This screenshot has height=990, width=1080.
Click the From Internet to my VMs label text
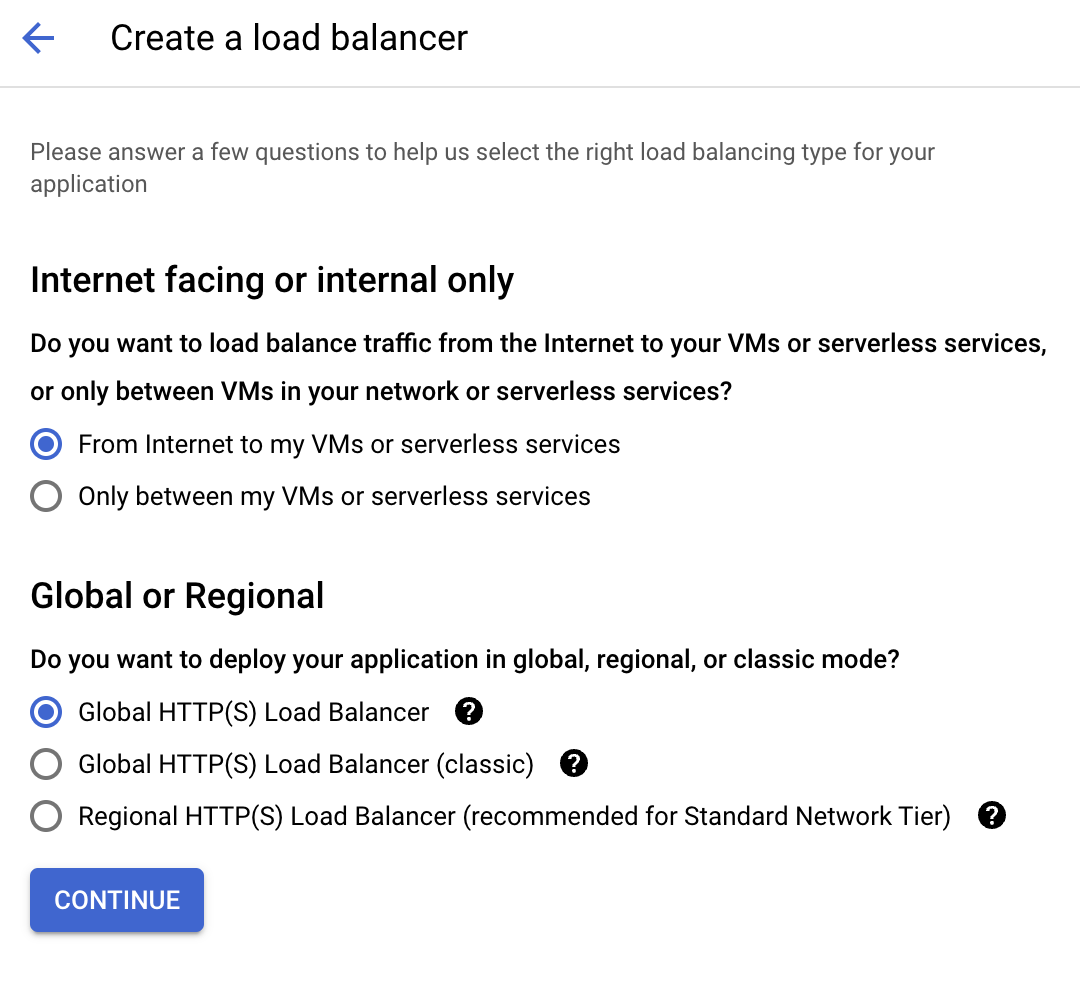pyautogui.click(x=349, y=444)
